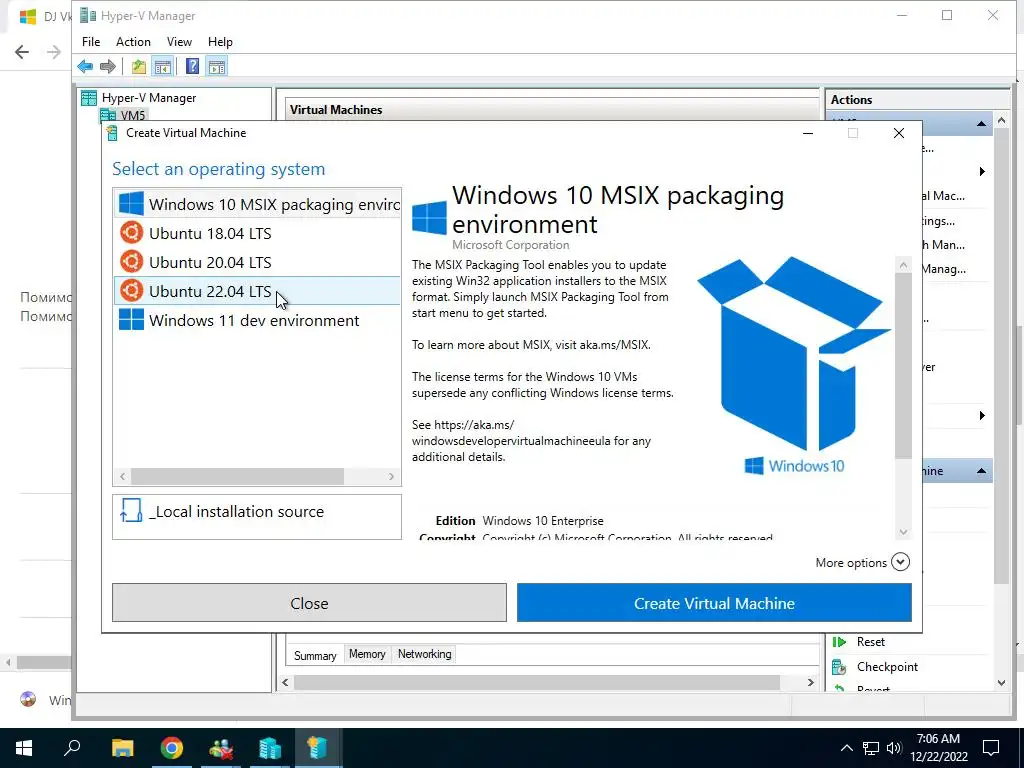Screen dimensions: 1024x768
Task: Collapse the virtual machine section in Actions pane
Action: tap(981, 471)
